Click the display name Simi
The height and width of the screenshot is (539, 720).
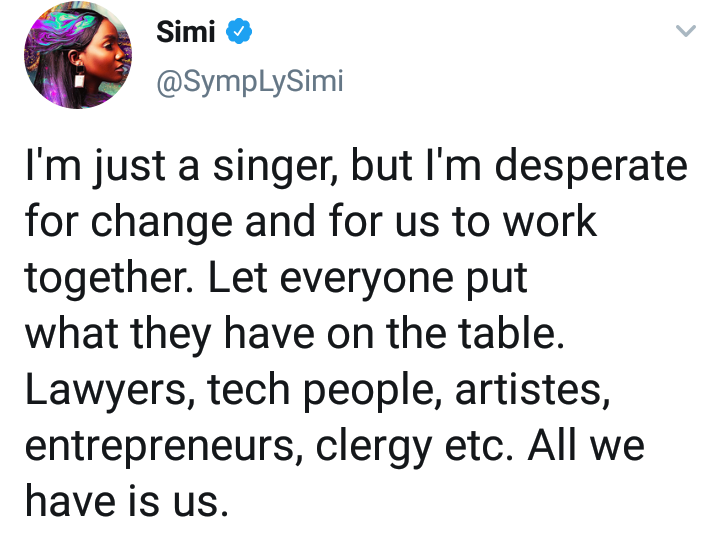(186, 32)
